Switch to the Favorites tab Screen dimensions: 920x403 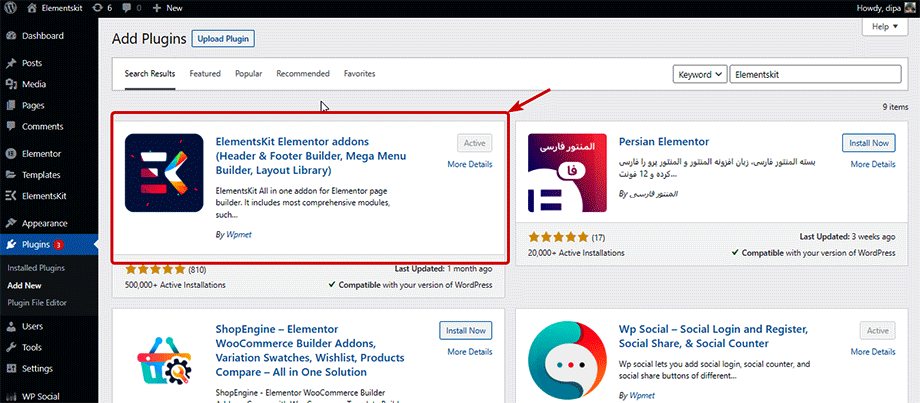360,74
